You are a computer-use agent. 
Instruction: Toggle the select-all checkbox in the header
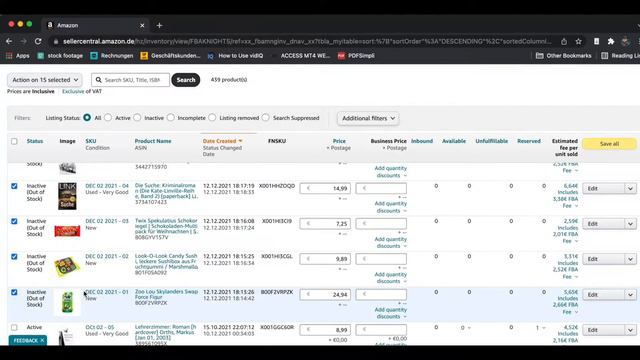pos(14,141)
